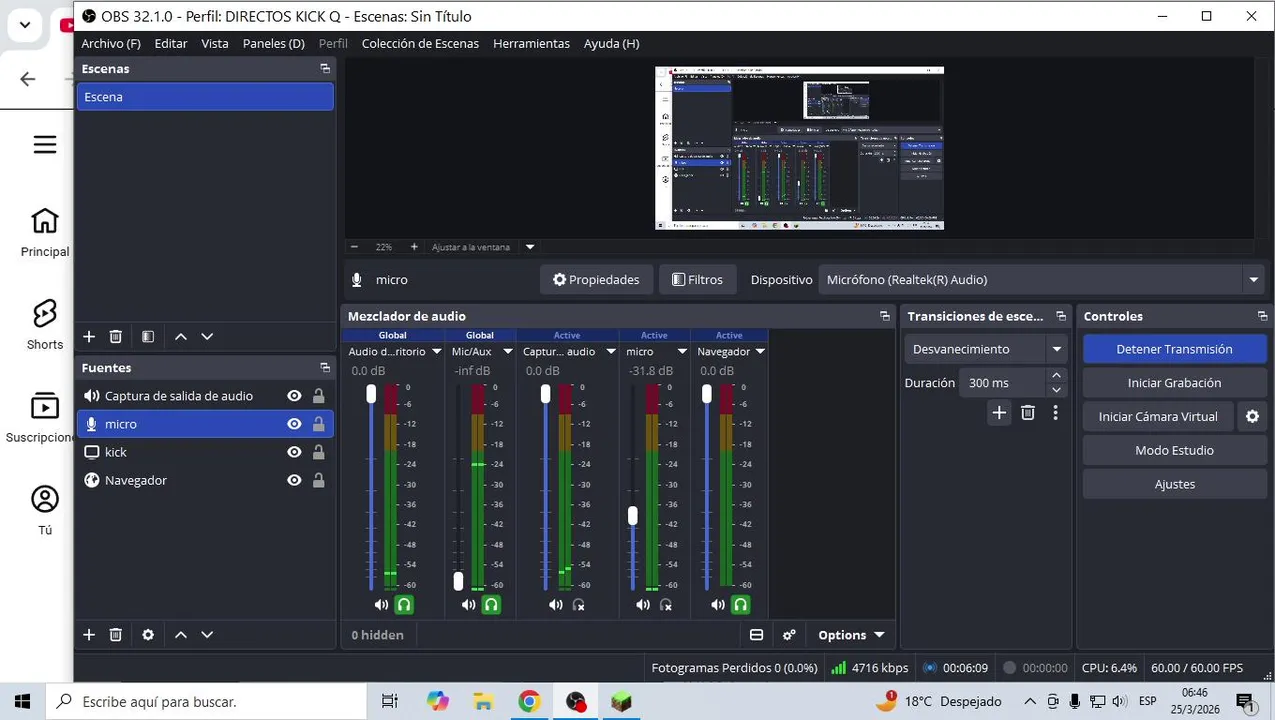The height and width of the screenshot is (720, 1275).
Task: Open virtual camera settings gear icon
Action: point(1252,417)
